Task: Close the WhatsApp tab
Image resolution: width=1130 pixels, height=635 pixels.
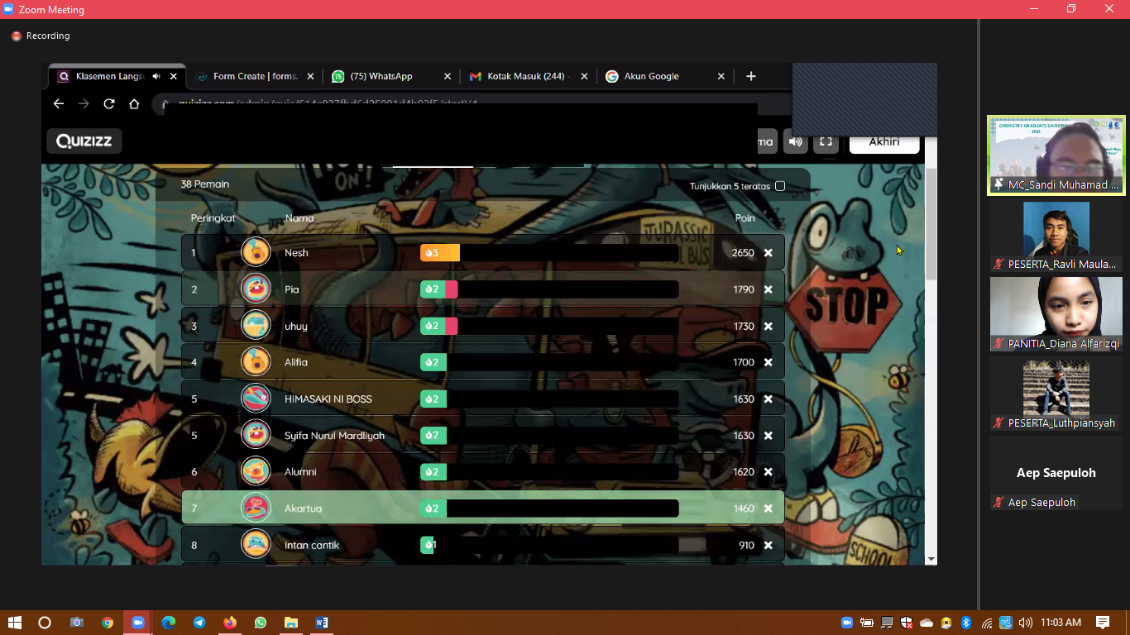Action: click(x=448, y=76)
